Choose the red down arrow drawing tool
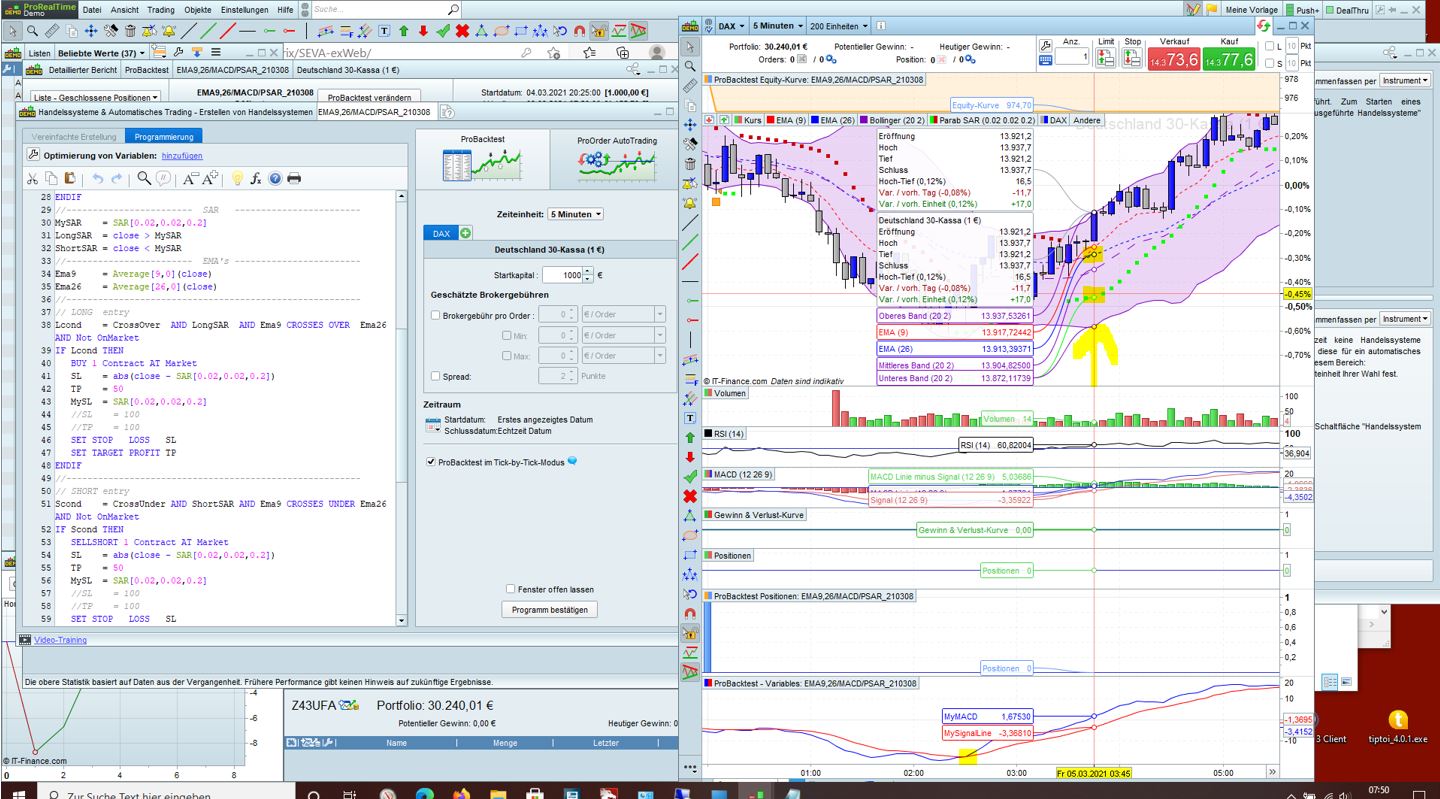 coord(423,31)
